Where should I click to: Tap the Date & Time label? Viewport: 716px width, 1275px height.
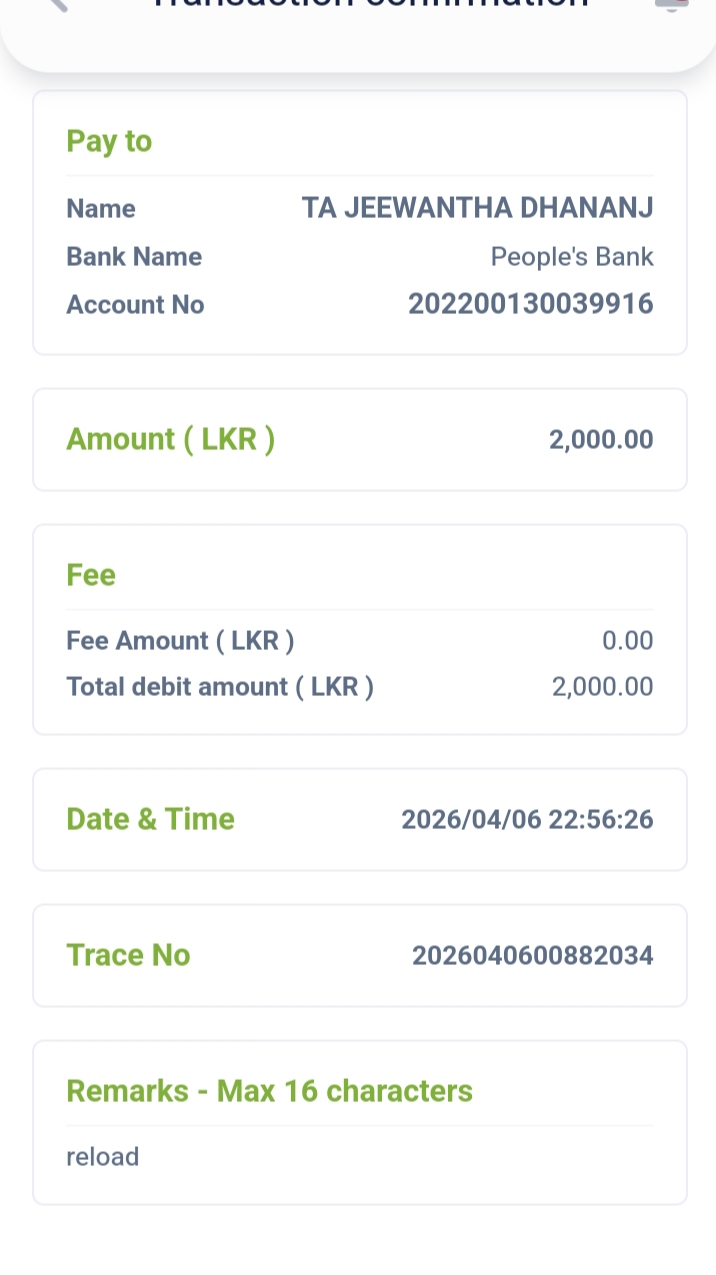coord(150,819)
